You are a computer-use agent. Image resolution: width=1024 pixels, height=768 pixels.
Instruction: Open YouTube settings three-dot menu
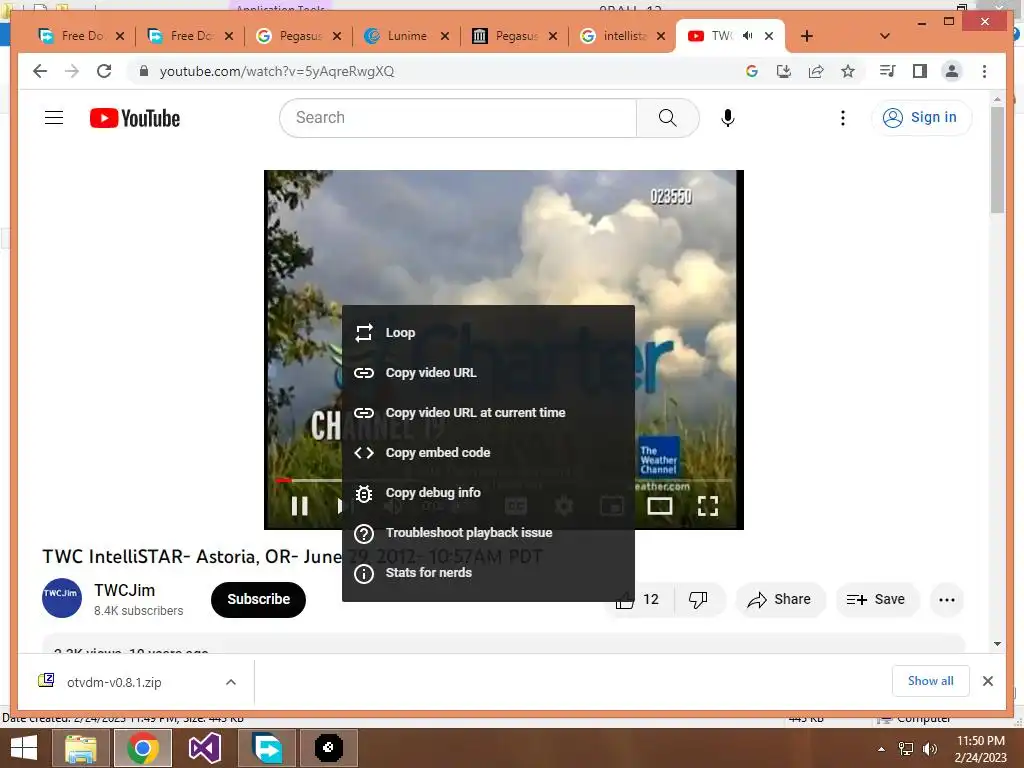pos(842,118)
